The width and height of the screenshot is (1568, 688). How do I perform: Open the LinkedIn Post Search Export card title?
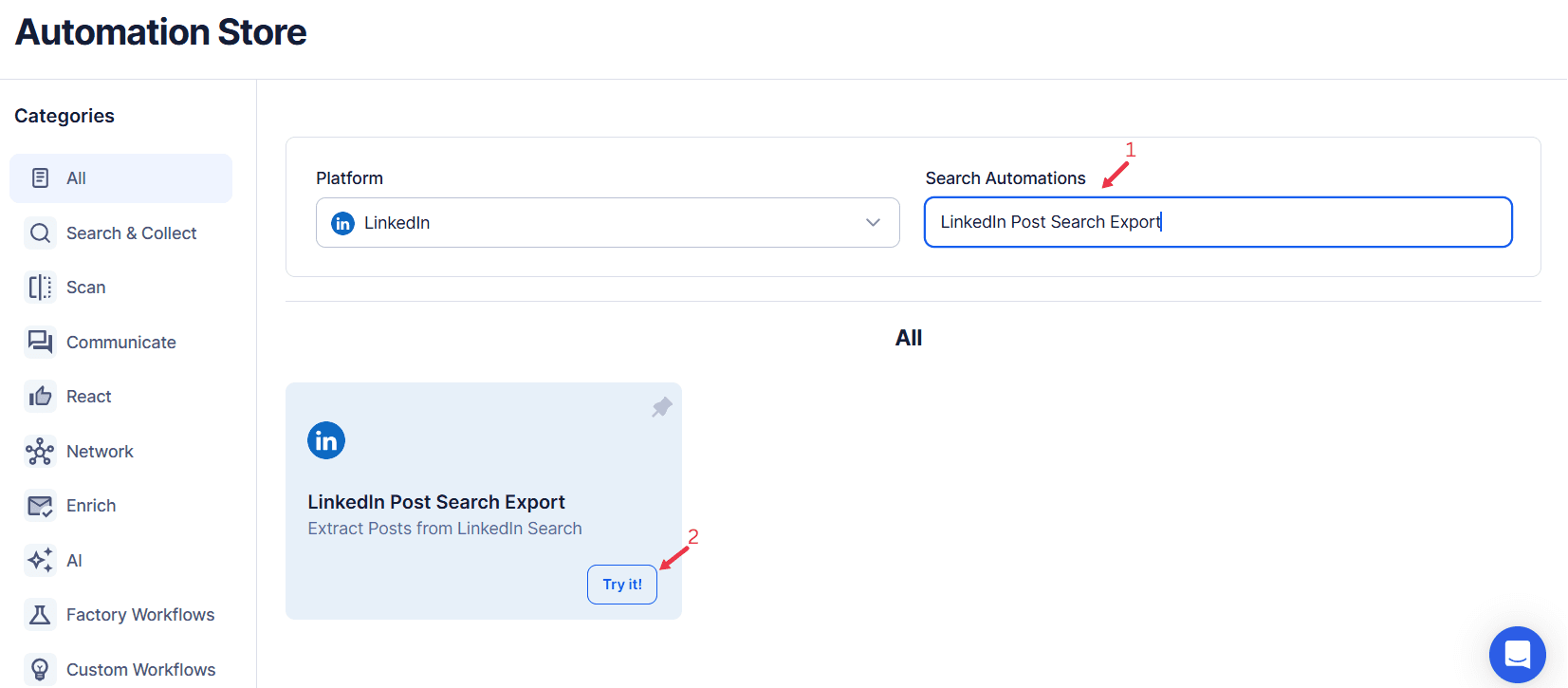[435, 501]
